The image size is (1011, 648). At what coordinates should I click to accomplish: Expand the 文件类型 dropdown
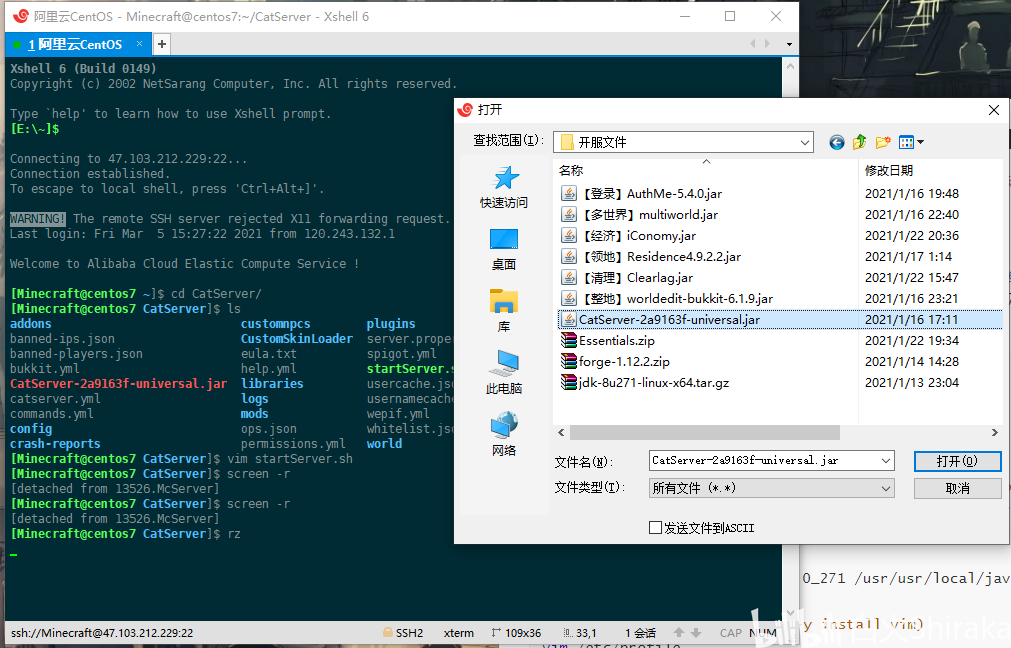point(886,488)
